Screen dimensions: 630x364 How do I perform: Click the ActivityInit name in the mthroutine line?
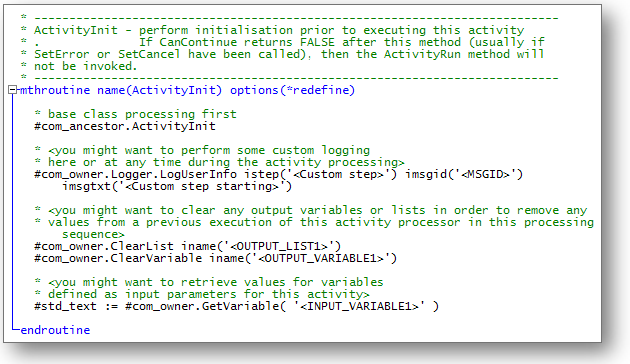(174, 90)
